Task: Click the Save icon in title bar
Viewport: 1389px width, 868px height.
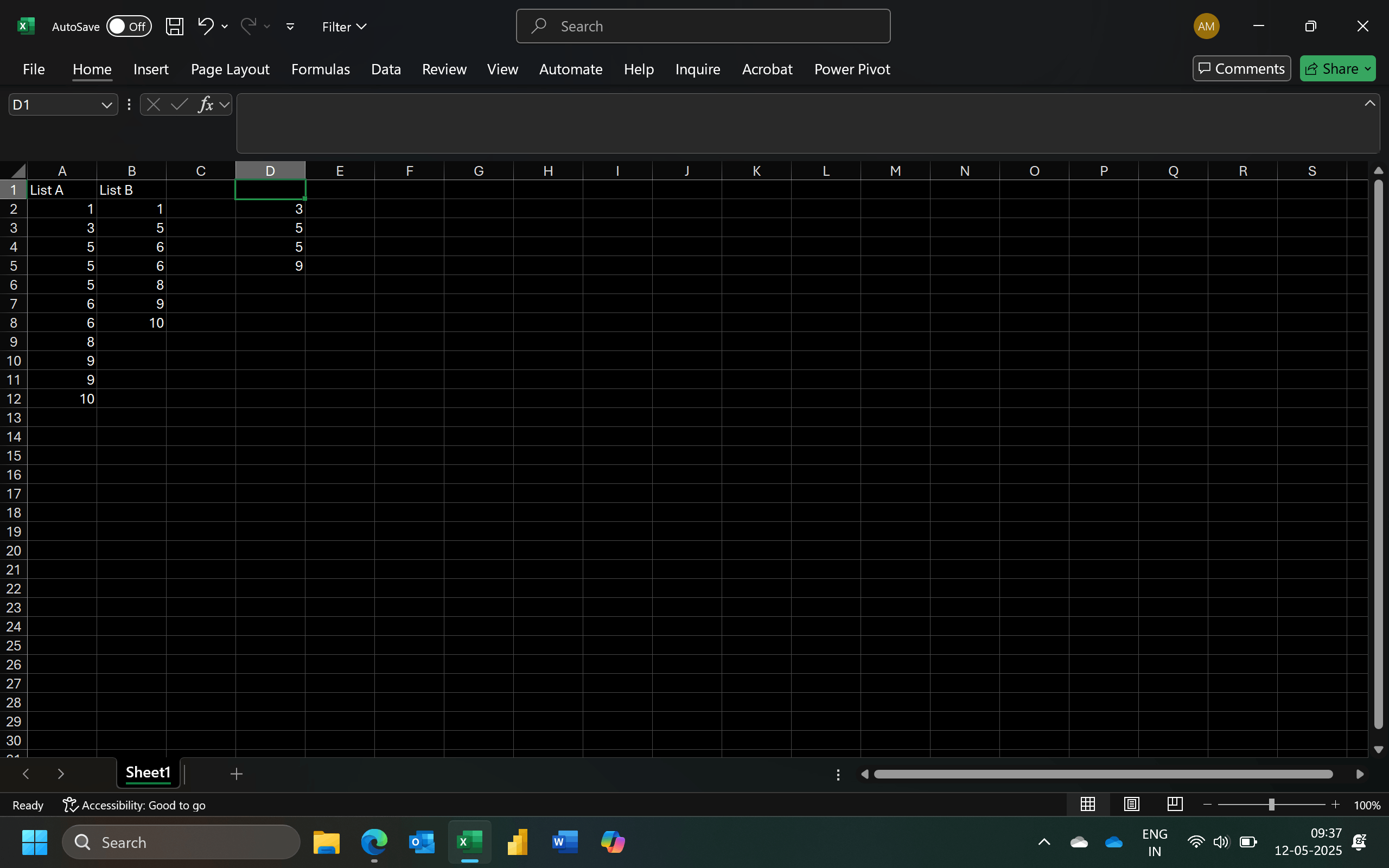Action: 175,27
